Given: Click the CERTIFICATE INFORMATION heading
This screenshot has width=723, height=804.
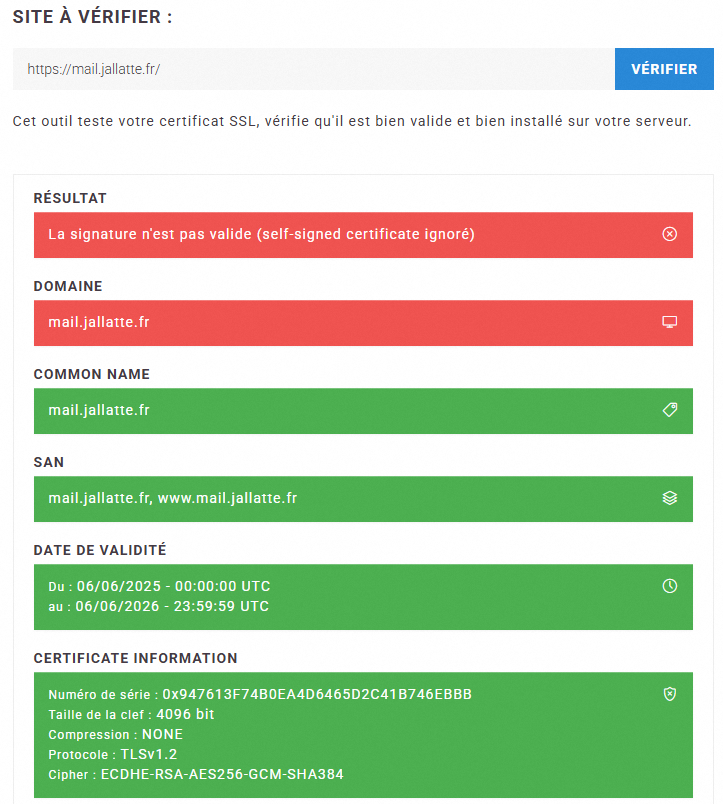Looking at the screenshot, I should tap(135, 658).
